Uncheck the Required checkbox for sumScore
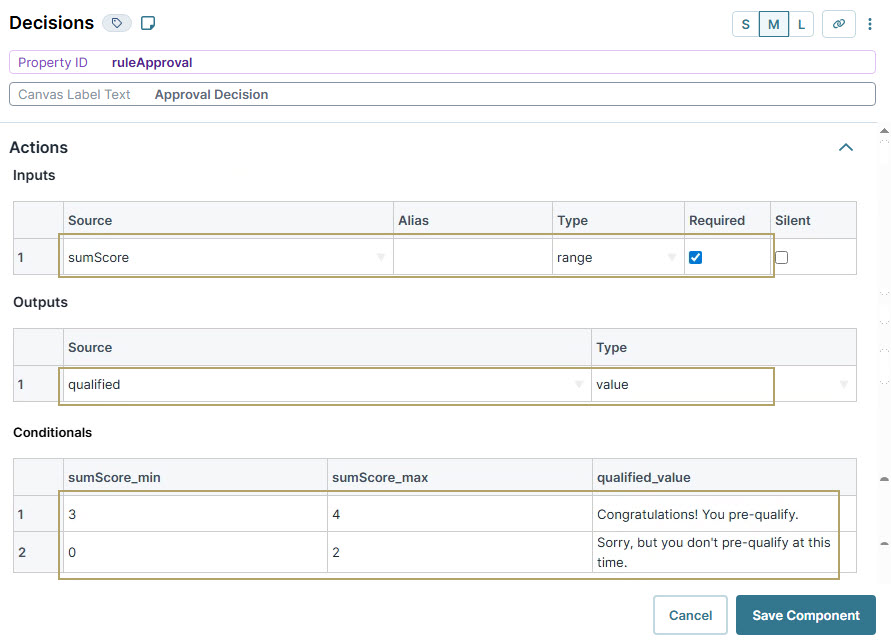The height and width of the screenshot is (640, 891). coord(695,257)
